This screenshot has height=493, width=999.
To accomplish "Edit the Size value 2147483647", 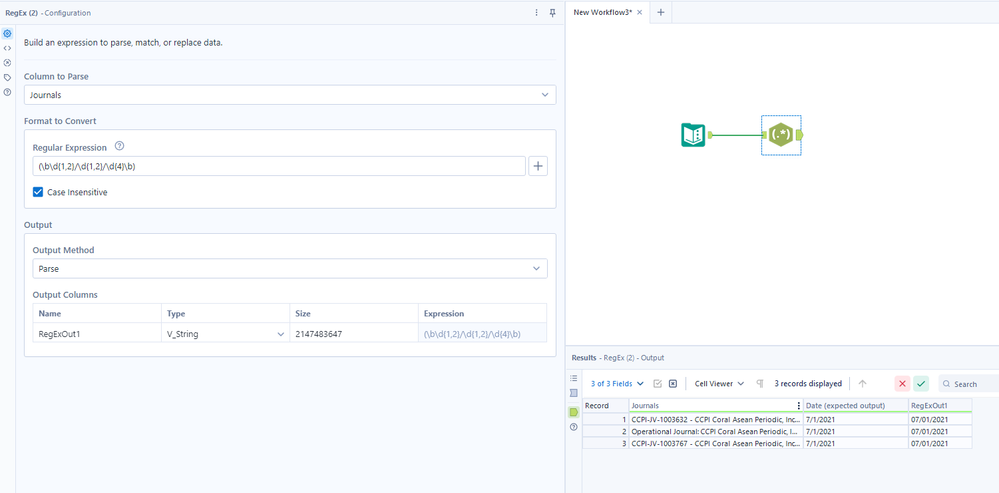I will pyautogui.click(x=354, y=333).
